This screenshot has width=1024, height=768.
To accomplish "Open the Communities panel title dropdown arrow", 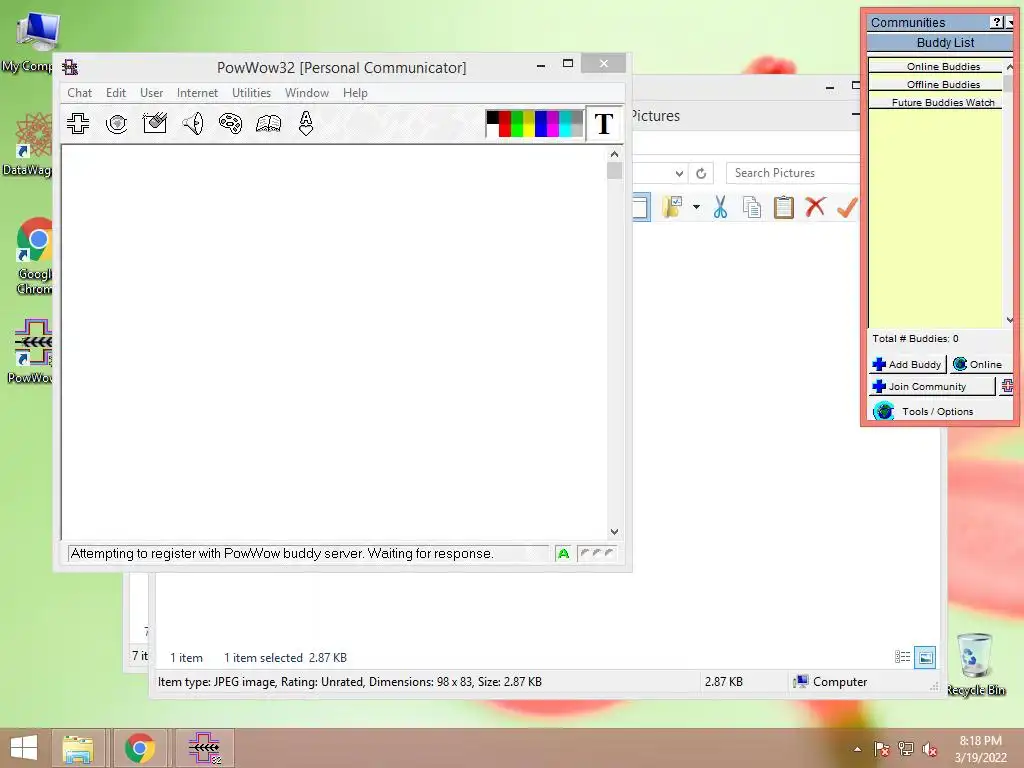I will click(x=1010, y=22).
